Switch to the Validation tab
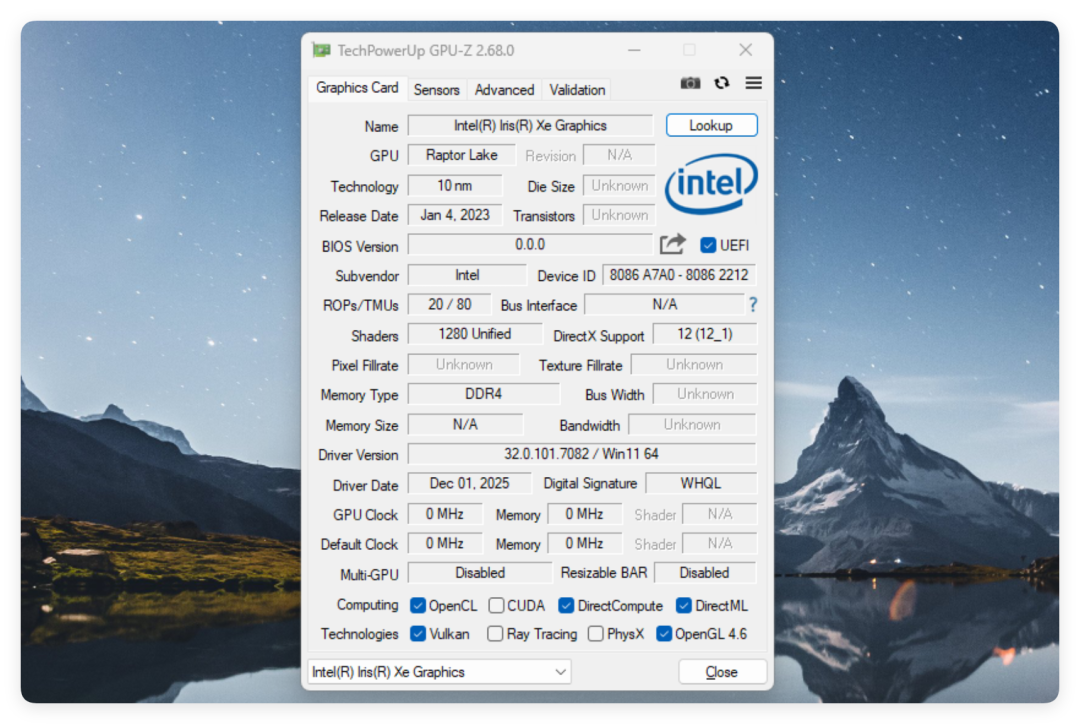The image size is (1080, 724). [577, 90]
